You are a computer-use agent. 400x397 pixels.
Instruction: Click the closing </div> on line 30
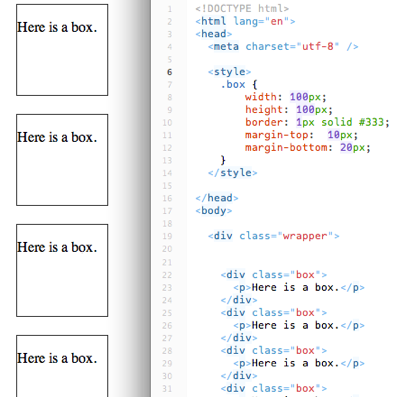point(239,376)
